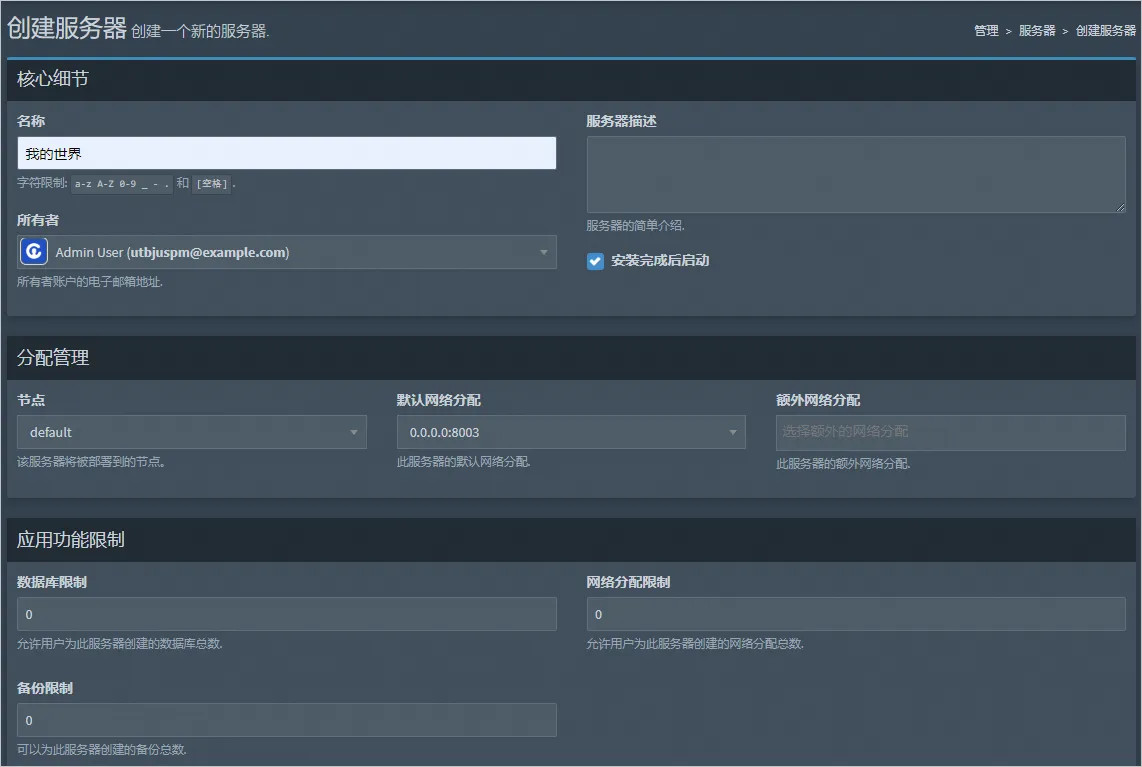Viewport: 1142px width, 767px height.
Task: Open the 节点 default dropdown
Action: point(192,432)
